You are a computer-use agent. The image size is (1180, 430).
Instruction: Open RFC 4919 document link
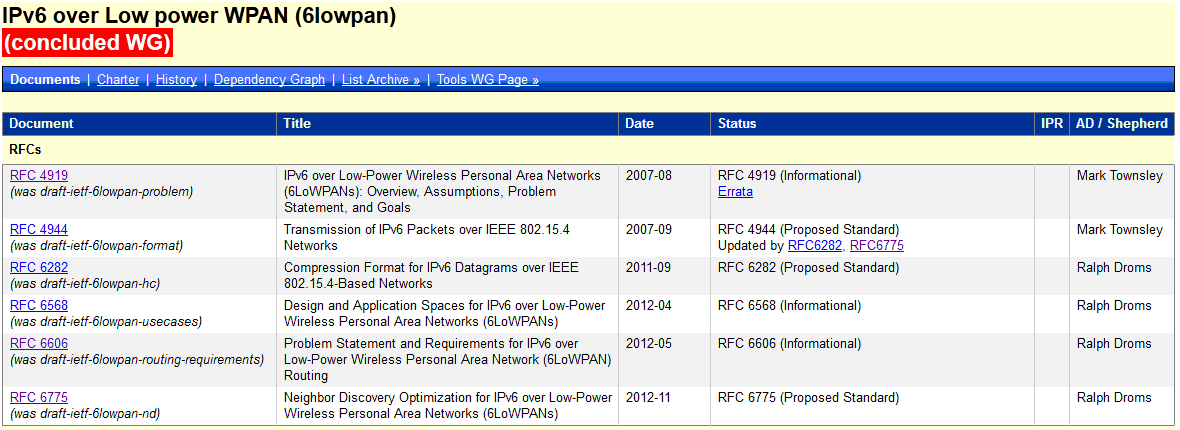click(39, 175)
